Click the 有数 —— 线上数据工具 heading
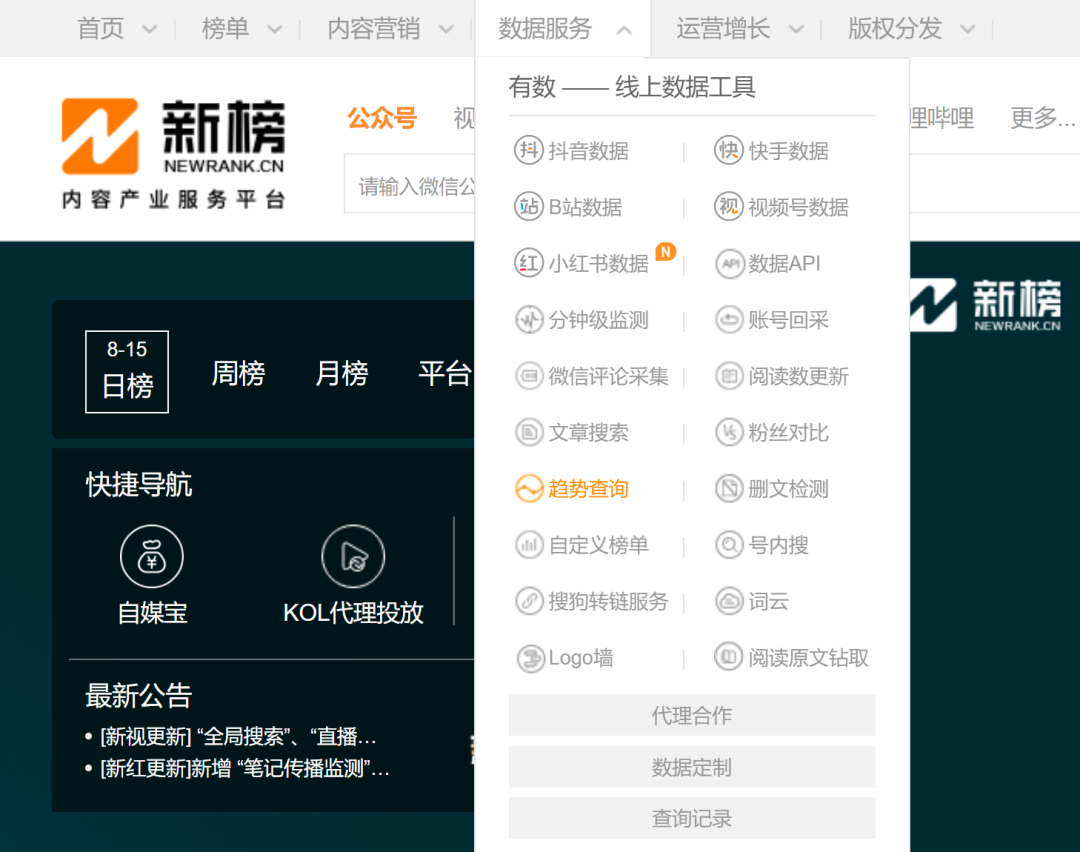This screenshot has height=852, width=1080. 632,87
